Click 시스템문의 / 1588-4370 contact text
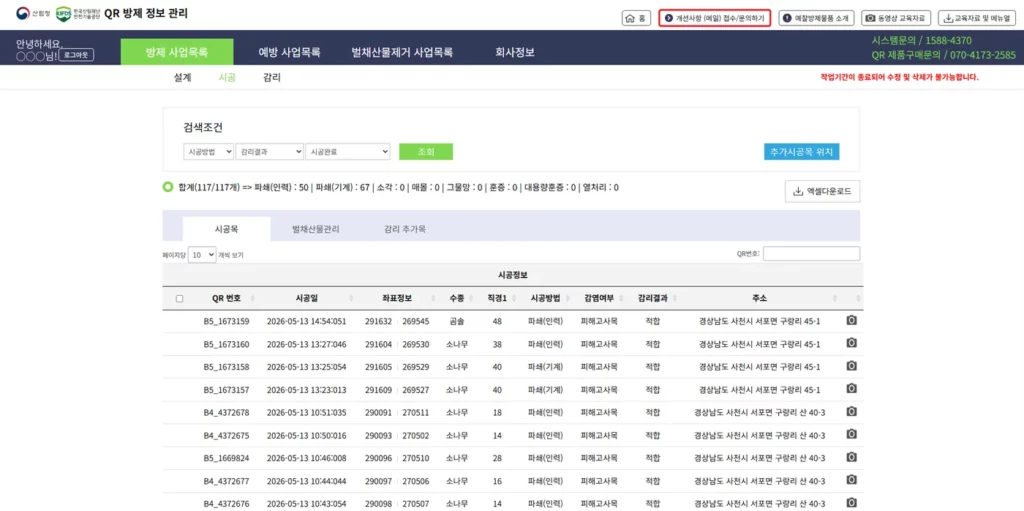Screen dimensions: 1024x511 (921, 41)
